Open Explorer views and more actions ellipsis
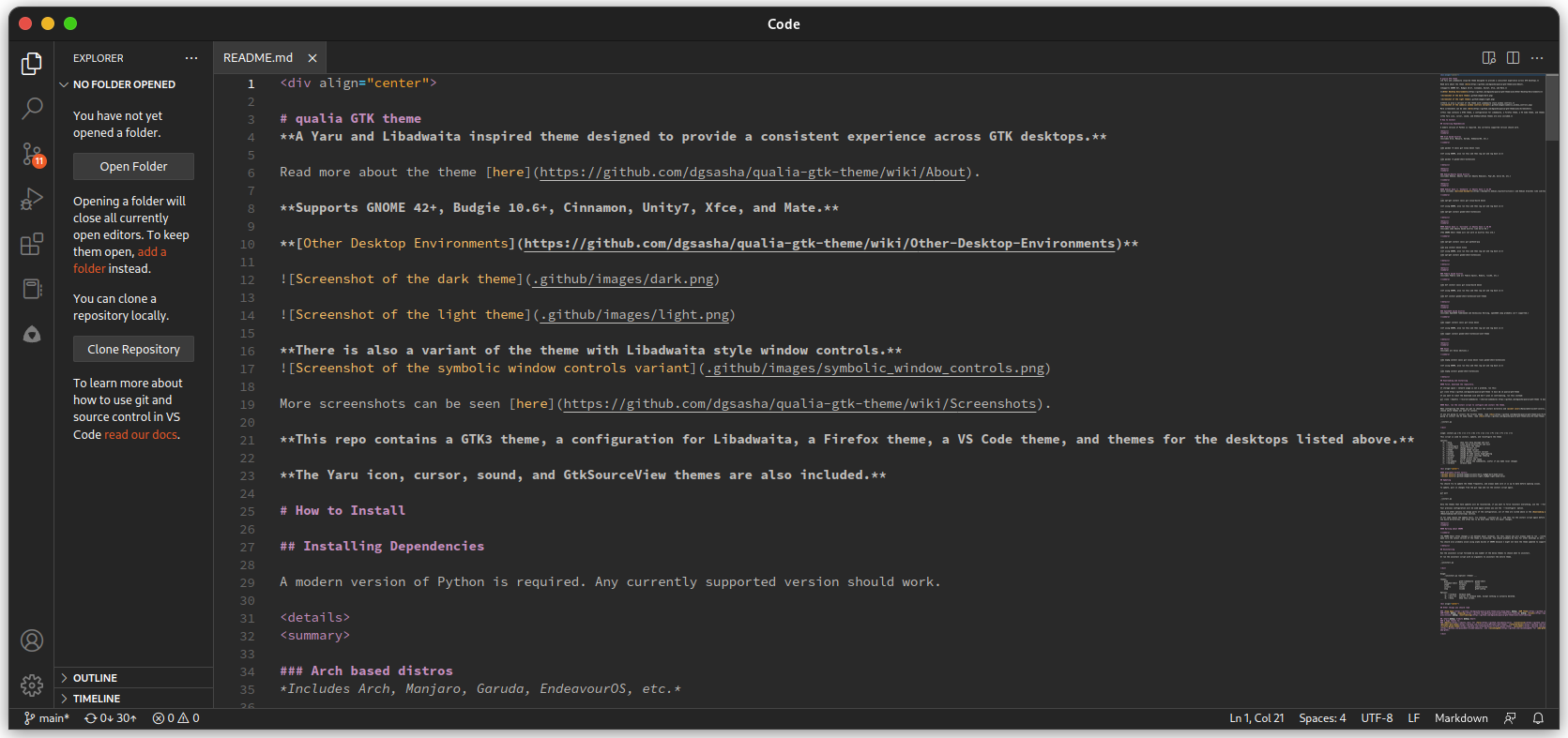 (x=191, y=58)
